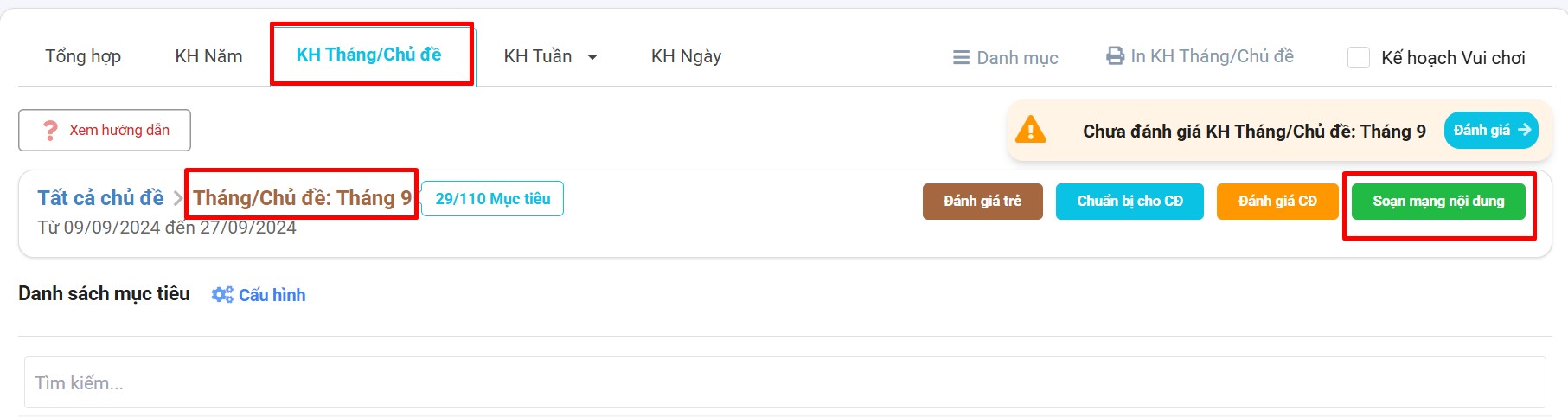Viewport: 1568px width, 417px height.
Task: Click the orange warning triangle icon
Action: (x=1030, y=131)
